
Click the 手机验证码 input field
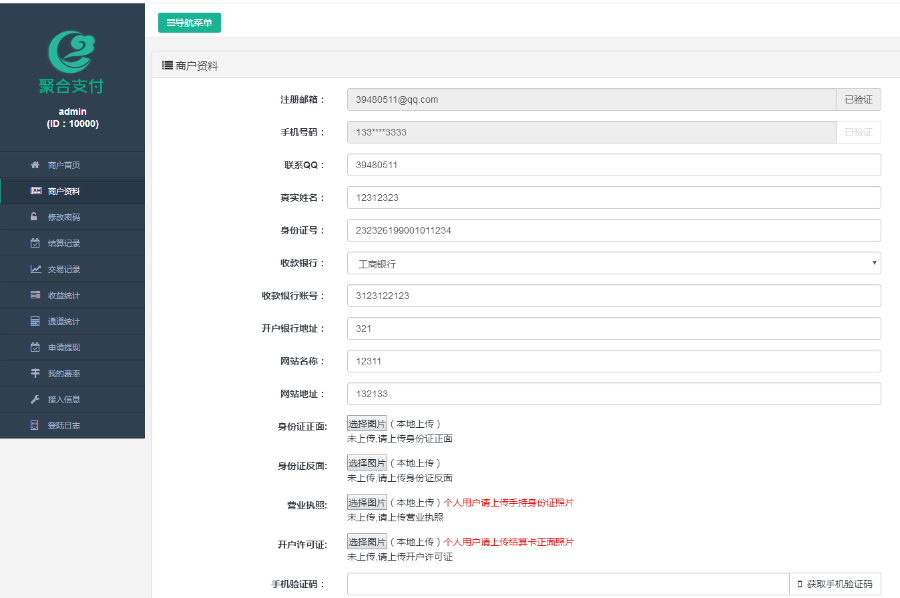coord(568,584)
